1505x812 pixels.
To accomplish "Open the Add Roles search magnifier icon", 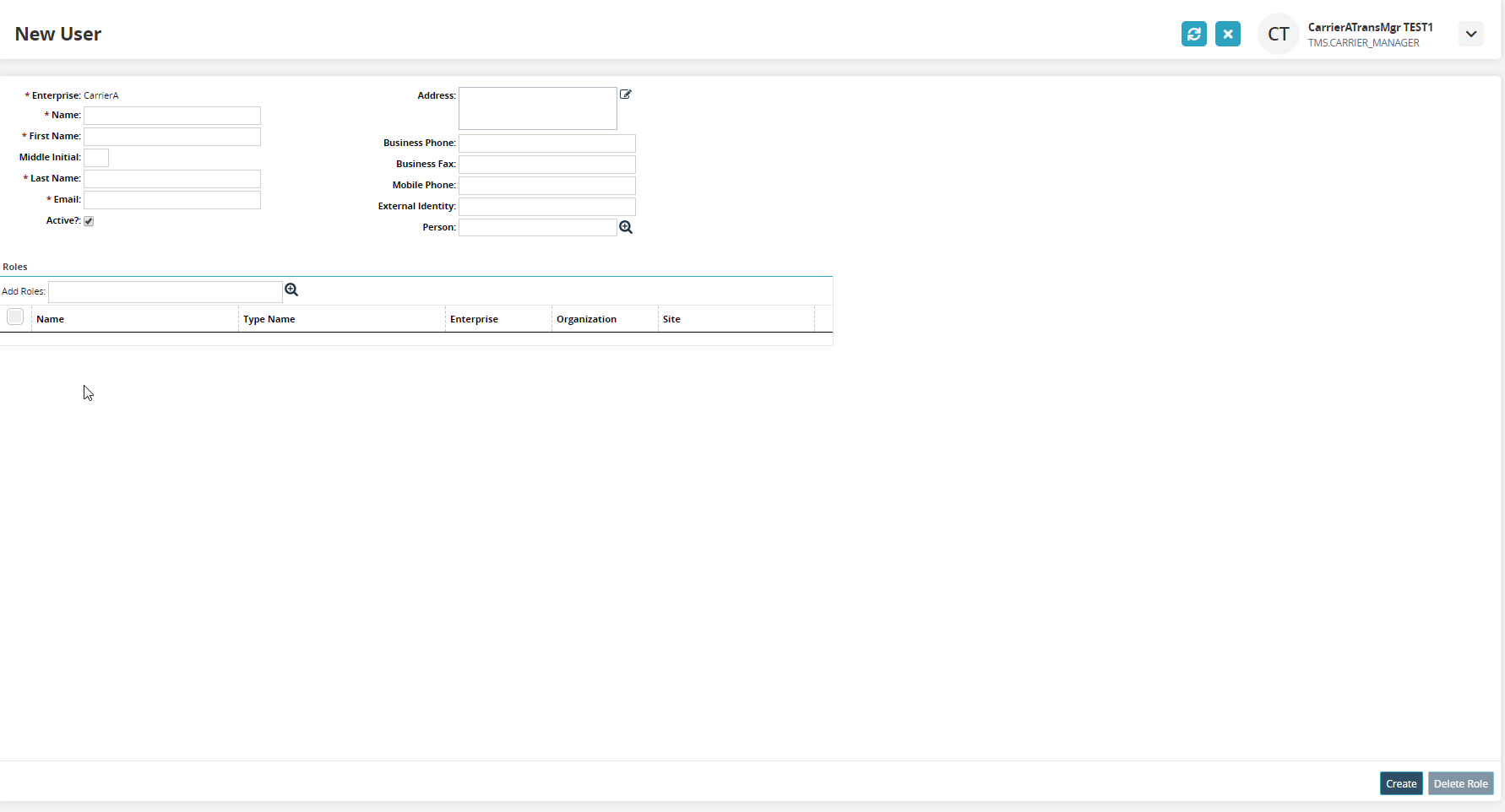I will point(291,290).
